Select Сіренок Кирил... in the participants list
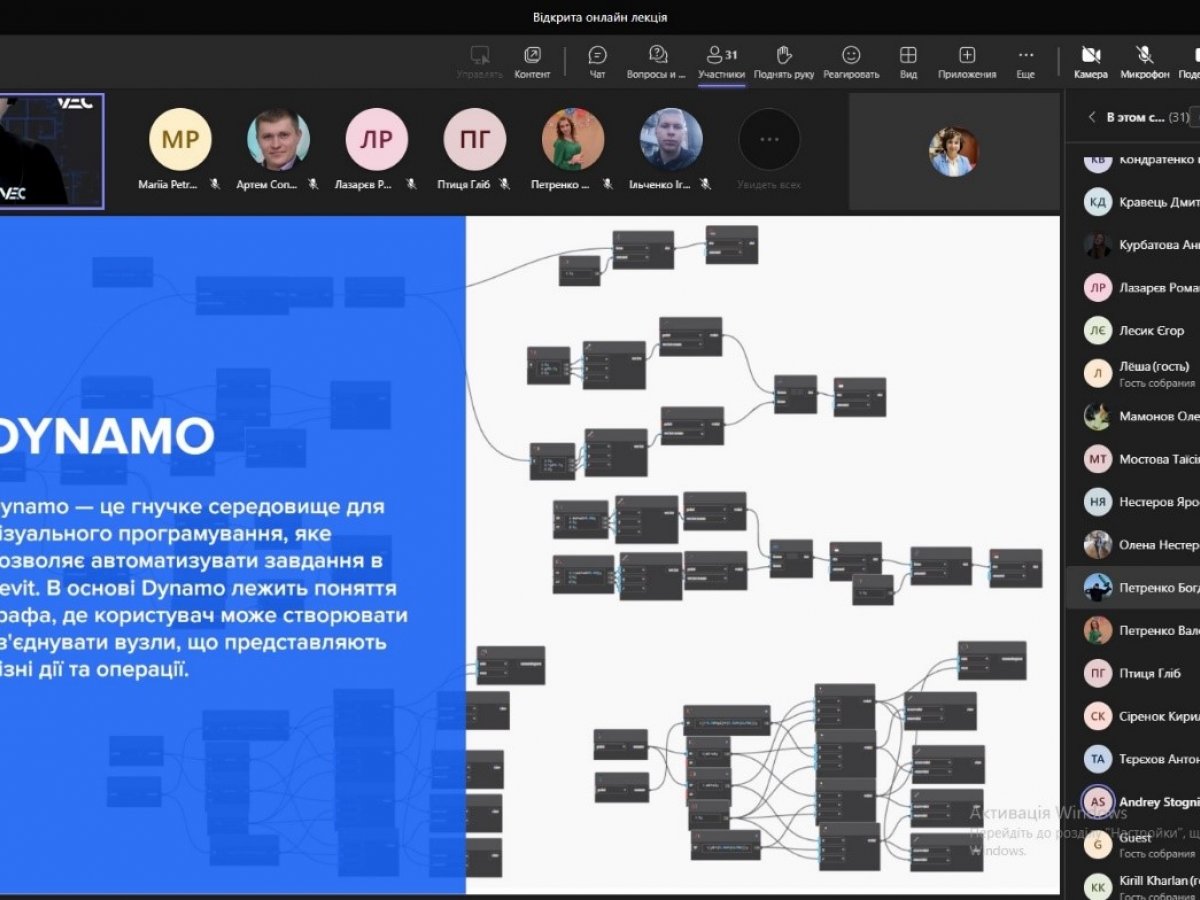 tap(1133, 716)
